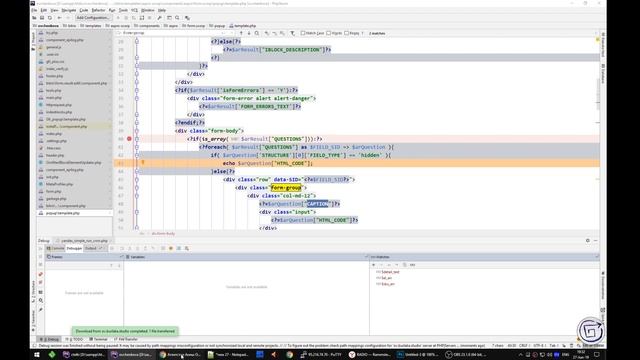This screenshot has width=640, height=360.
Task: Click the Save All toolbar icon
Action: click(x=42, y=18)
